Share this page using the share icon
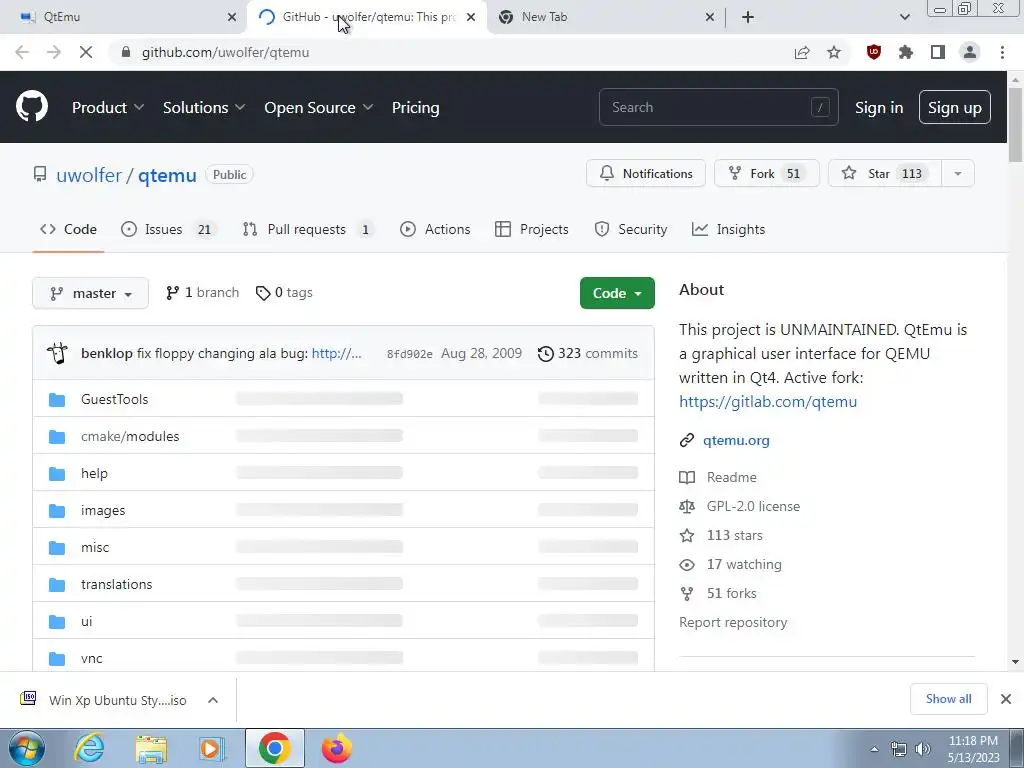Screen dimensions: 1024x768 pos(802,52)
